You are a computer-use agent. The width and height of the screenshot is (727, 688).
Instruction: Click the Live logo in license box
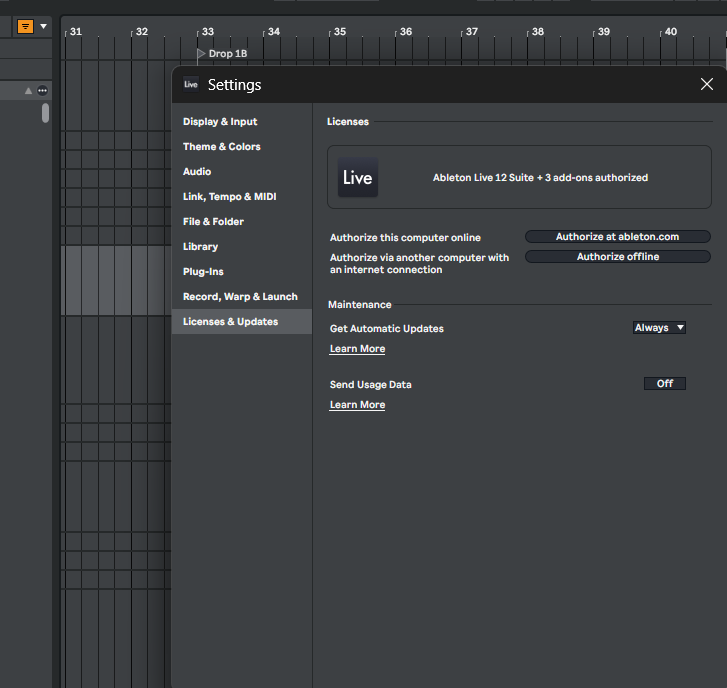[357, 177]
